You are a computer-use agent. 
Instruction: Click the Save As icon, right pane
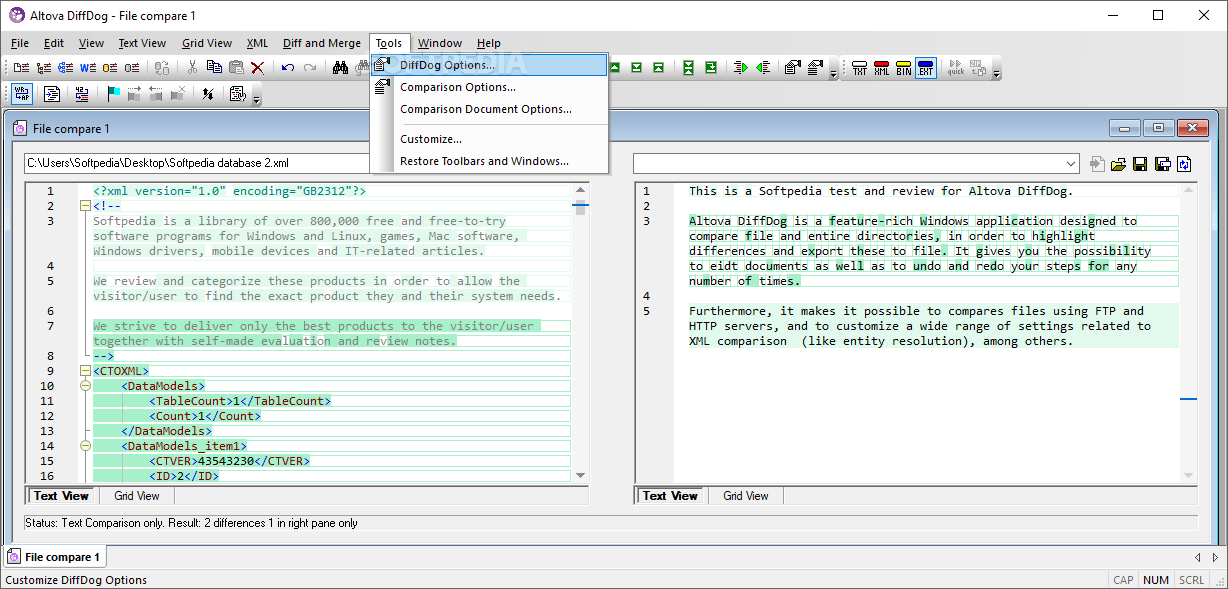[1163, 163]
